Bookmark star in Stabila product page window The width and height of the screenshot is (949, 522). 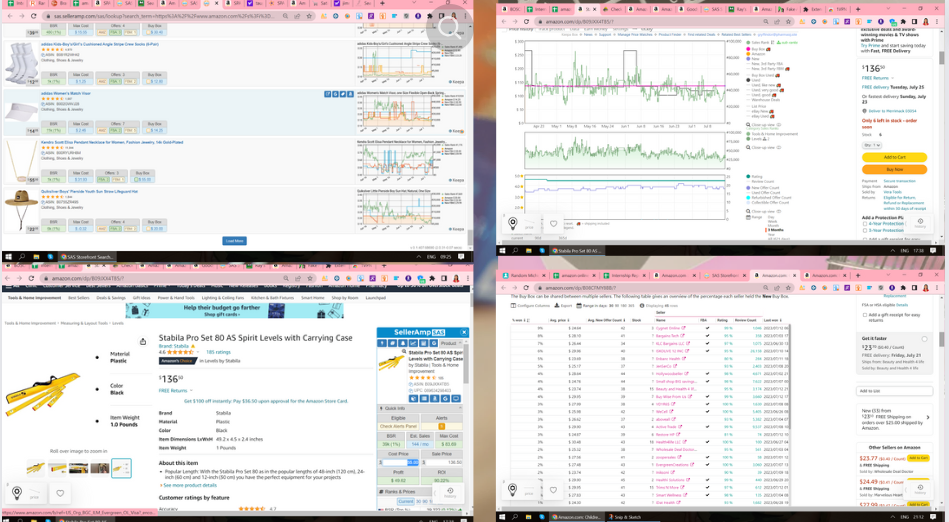(x=309, y=278)
